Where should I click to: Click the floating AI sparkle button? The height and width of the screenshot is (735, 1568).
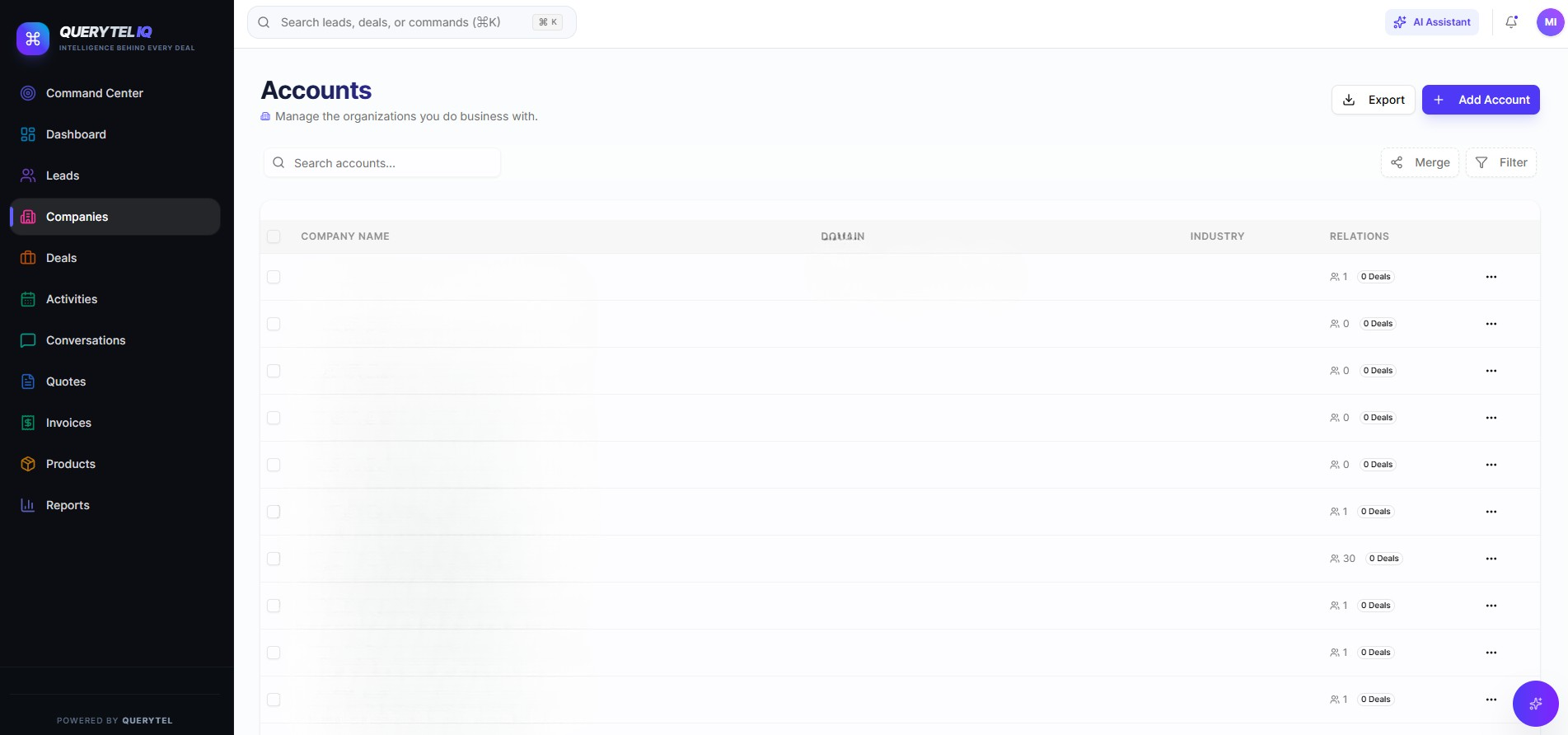point(1535,704)
